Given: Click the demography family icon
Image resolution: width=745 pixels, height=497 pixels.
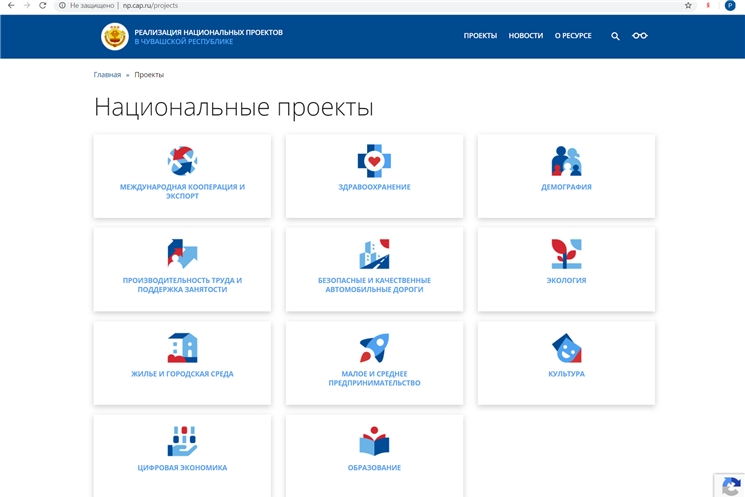Looking at the screenshot, I should (x=566, y=161).
